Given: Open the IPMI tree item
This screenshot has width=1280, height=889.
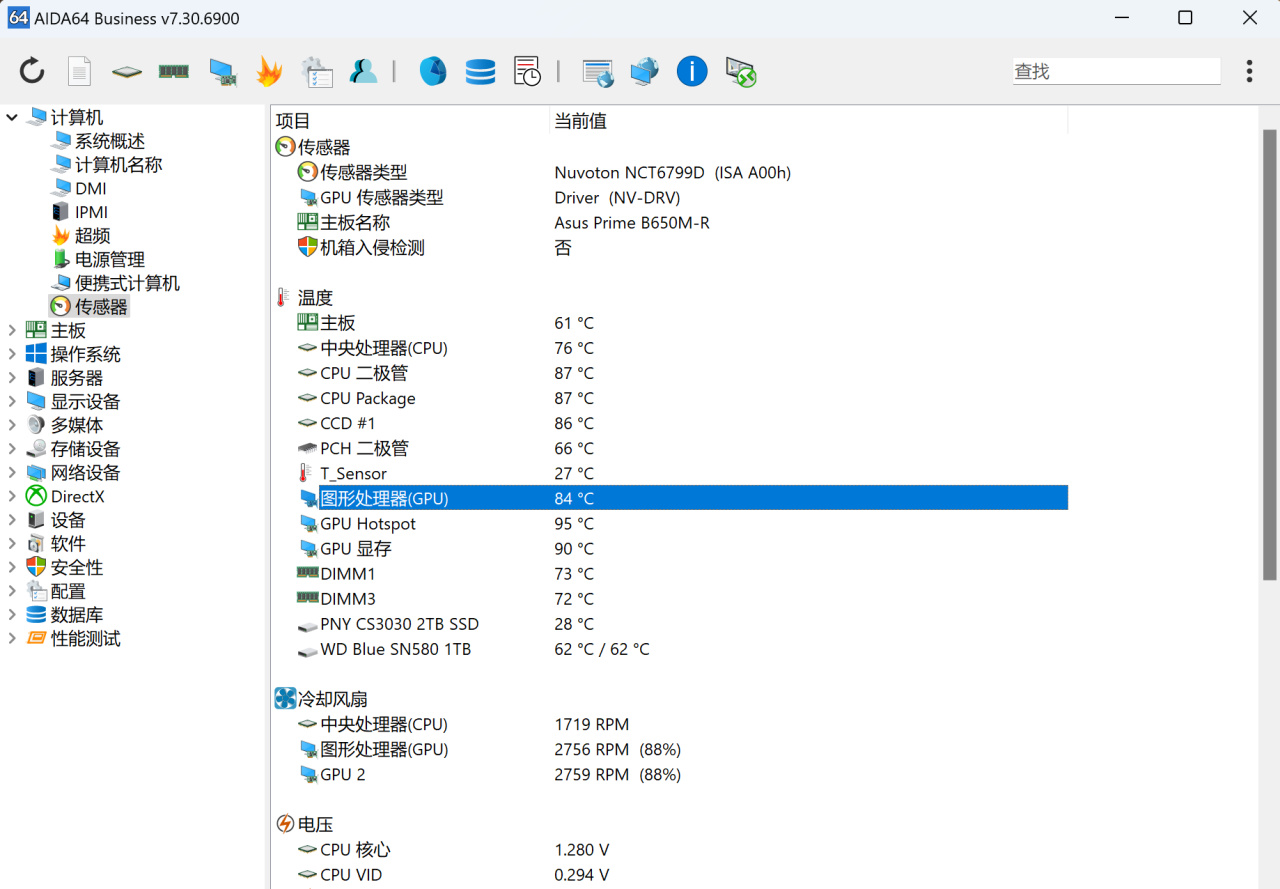Looking at the screenshot, I should (x=91, y=212).
